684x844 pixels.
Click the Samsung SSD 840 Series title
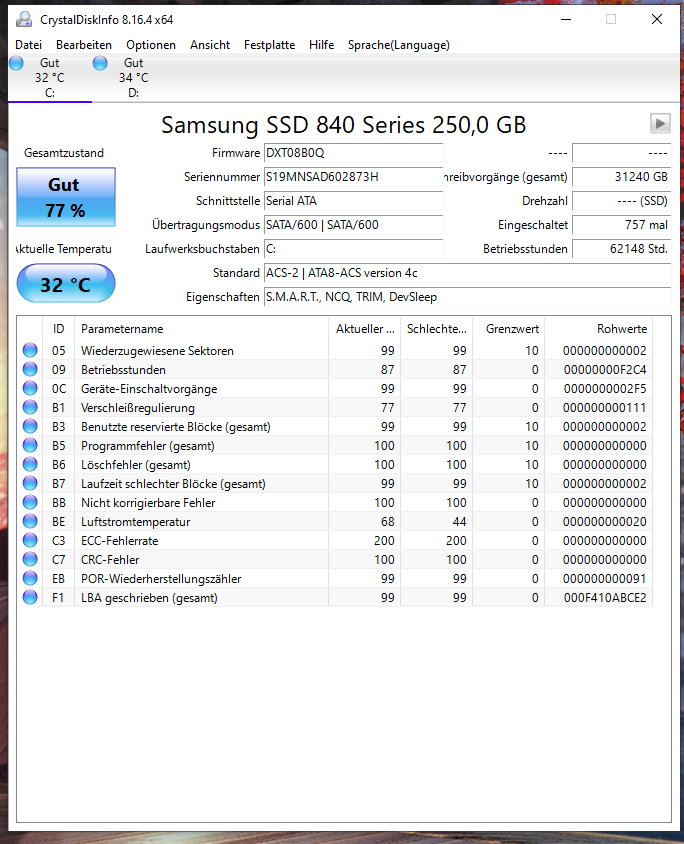click(343, 125)
